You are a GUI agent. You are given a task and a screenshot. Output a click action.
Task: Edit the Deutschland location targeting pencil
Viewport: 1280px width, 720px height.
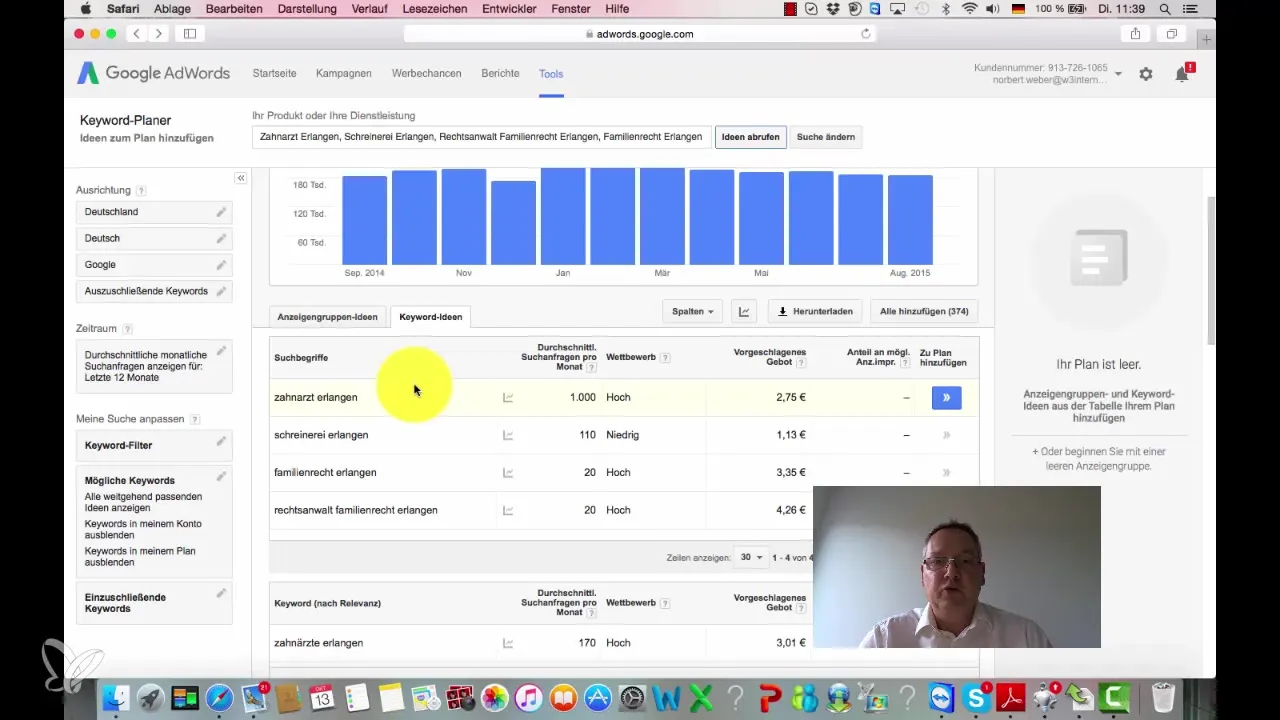click(x=221, y=212)
